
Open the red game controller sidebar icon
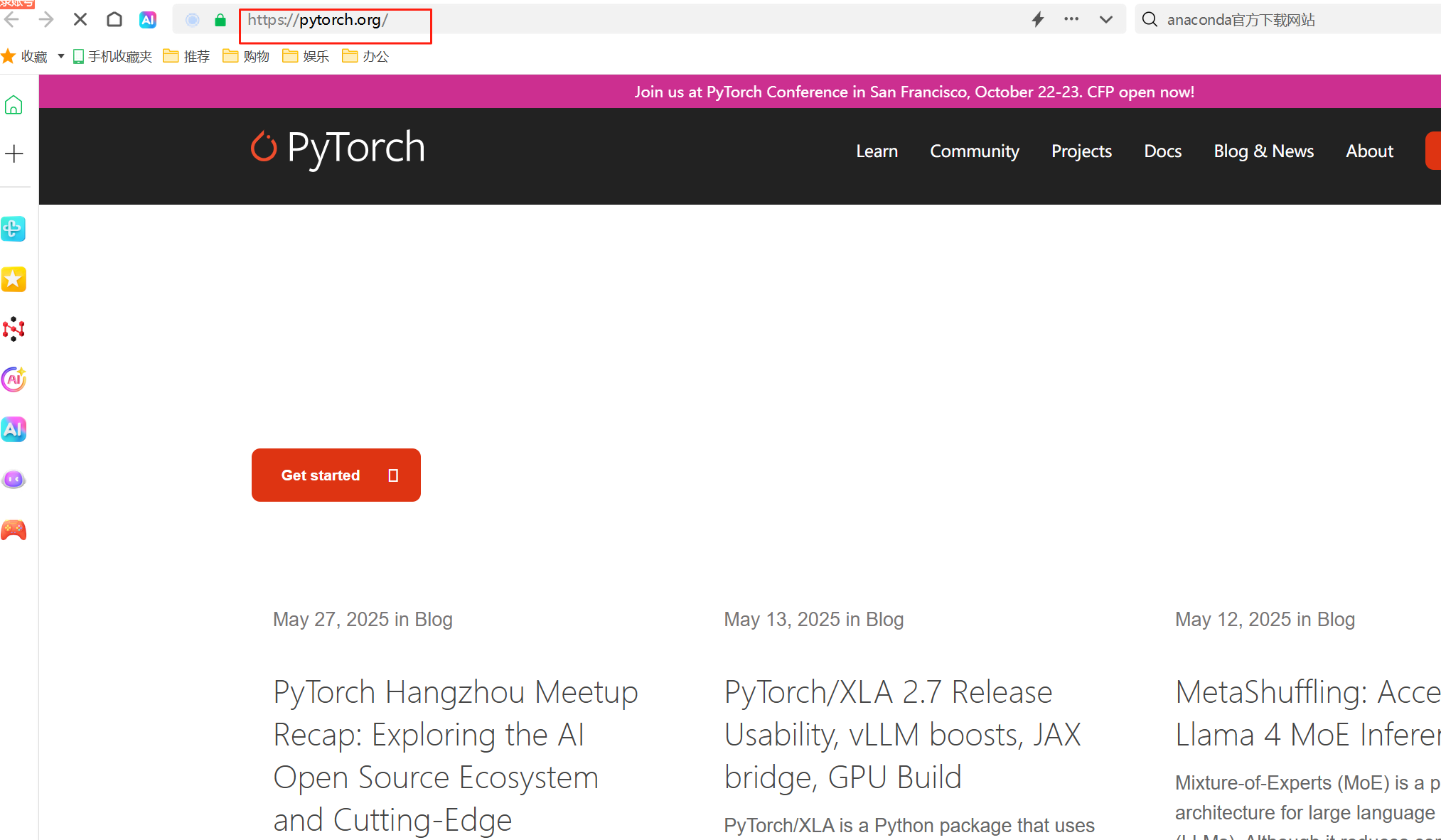point(14,530)
